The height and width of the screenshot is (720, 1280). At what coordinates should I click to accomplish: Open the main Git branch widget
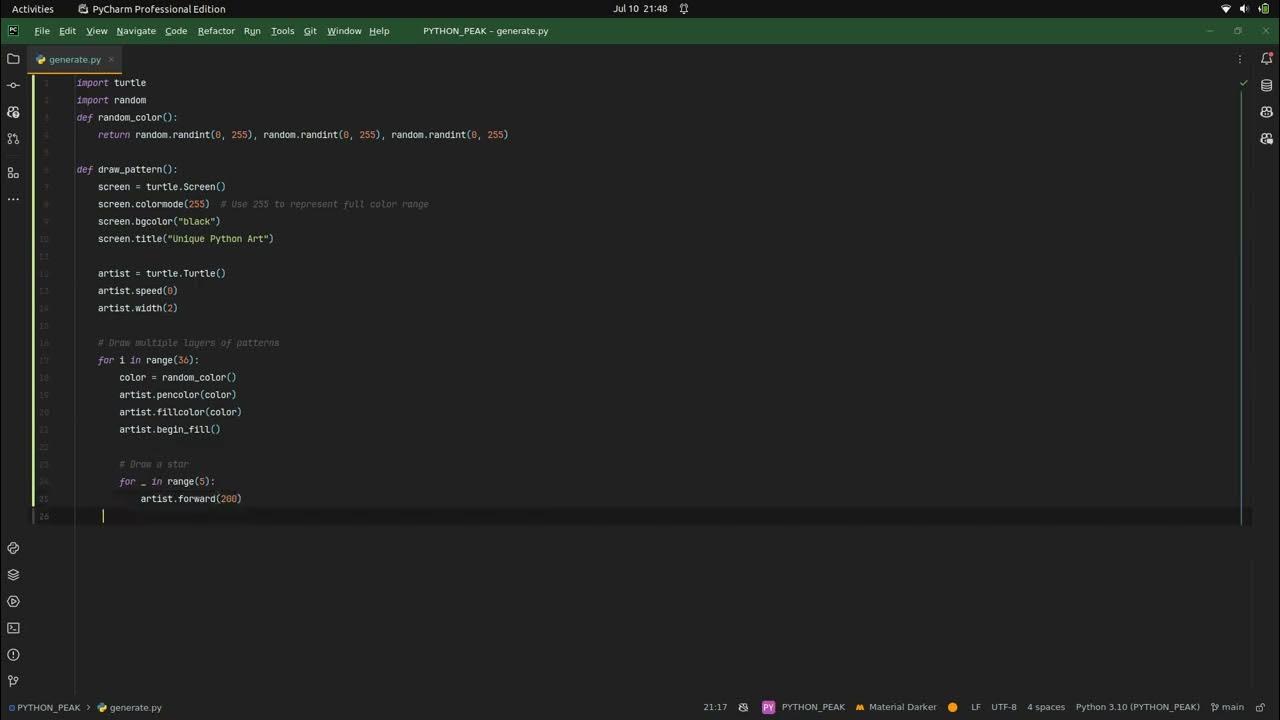[x=1227, y=707]
